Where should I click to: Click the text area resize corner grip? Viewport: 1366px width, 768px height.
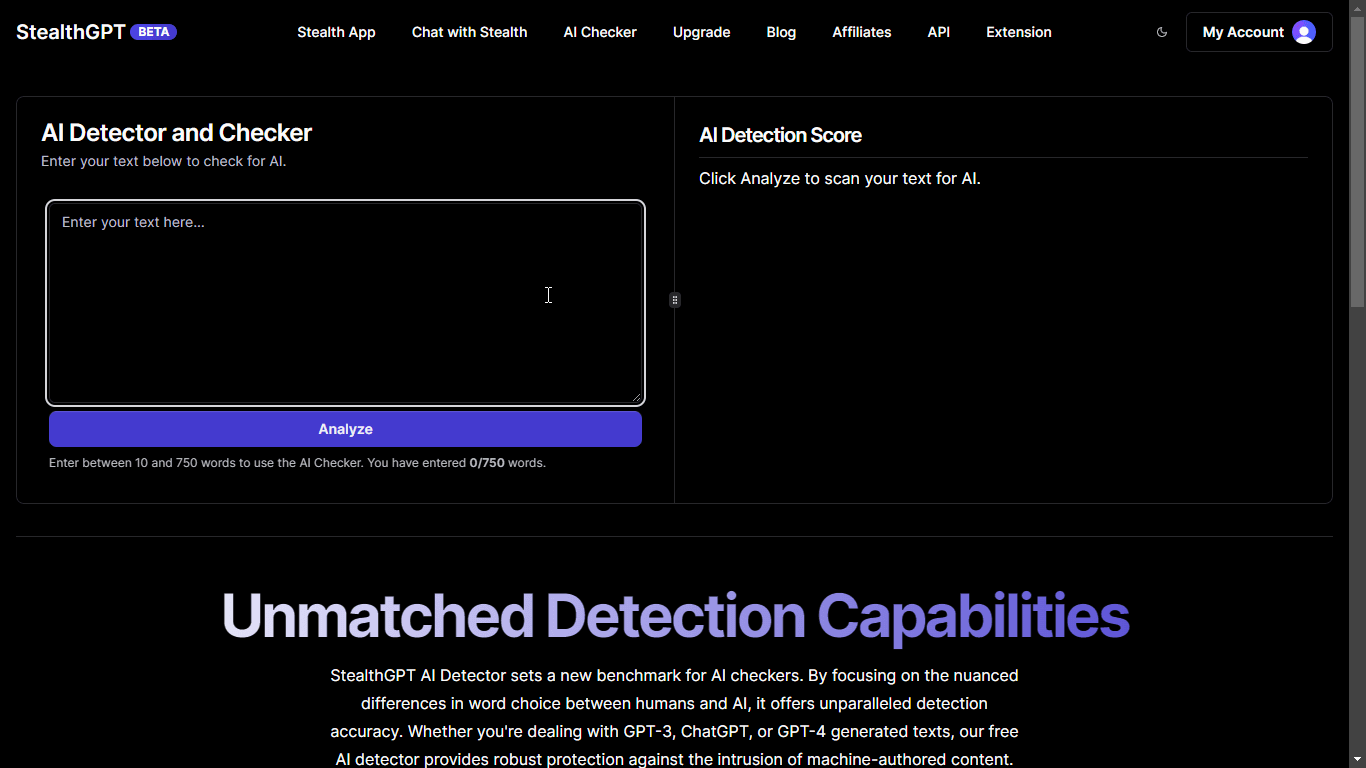pyautogui.click(x=636, y=397)
